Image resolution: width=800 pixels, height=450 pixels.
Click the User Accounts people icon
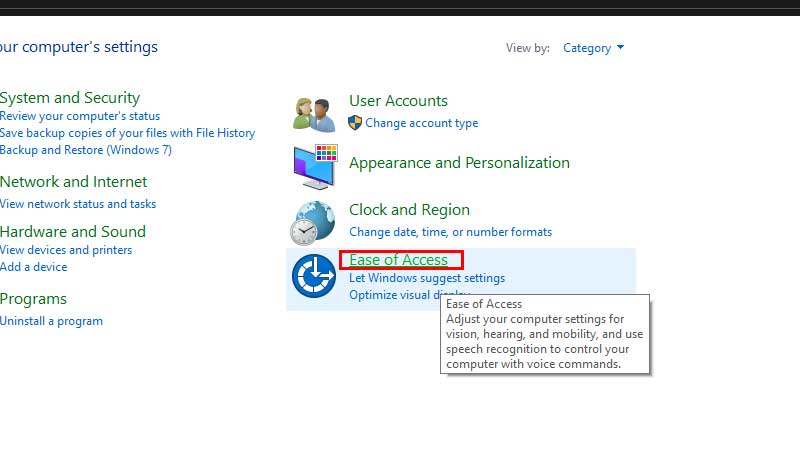(314, 114)
